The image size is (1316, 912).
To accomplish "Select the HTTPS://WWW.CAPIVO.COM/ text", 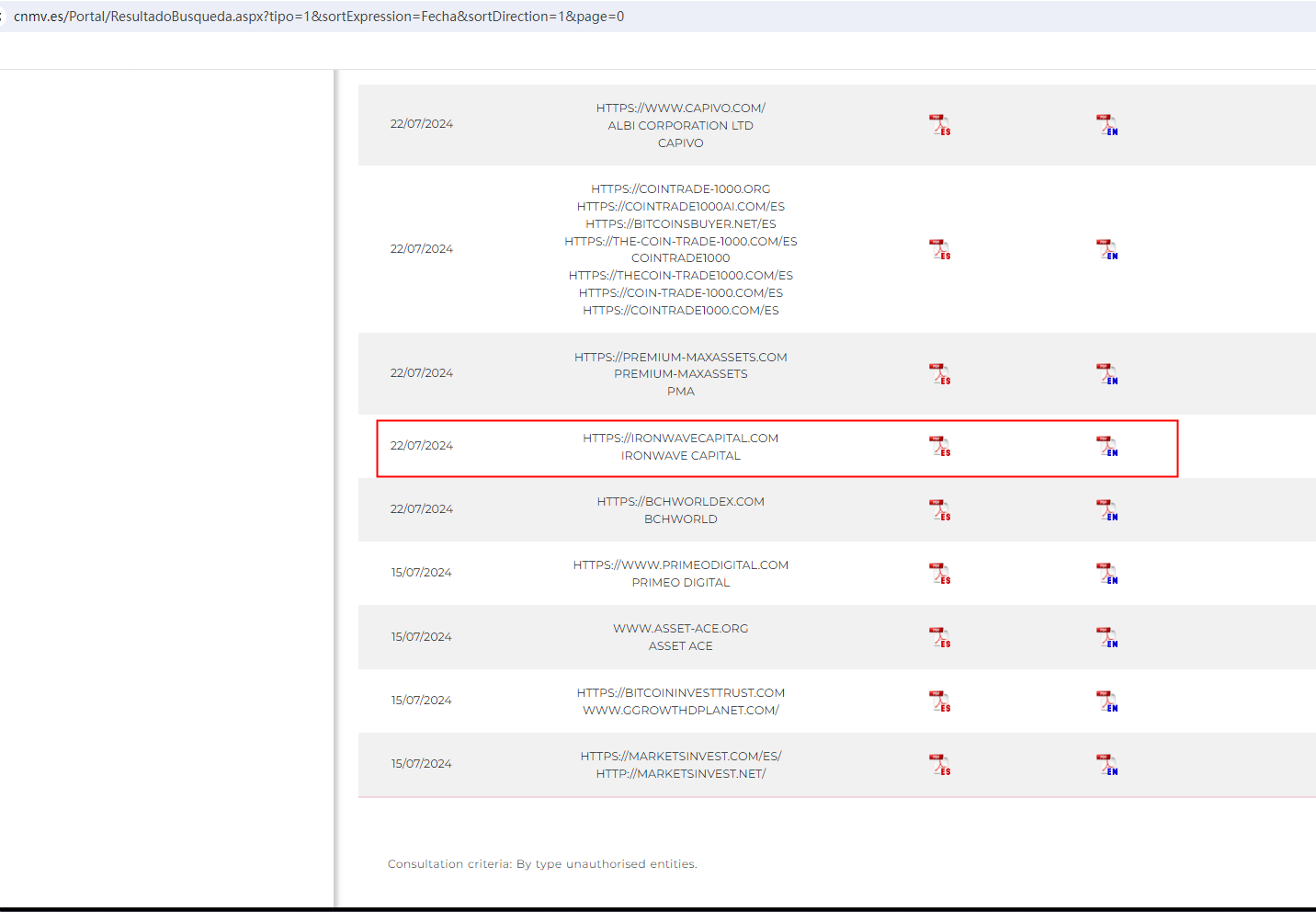I will 681,108.
